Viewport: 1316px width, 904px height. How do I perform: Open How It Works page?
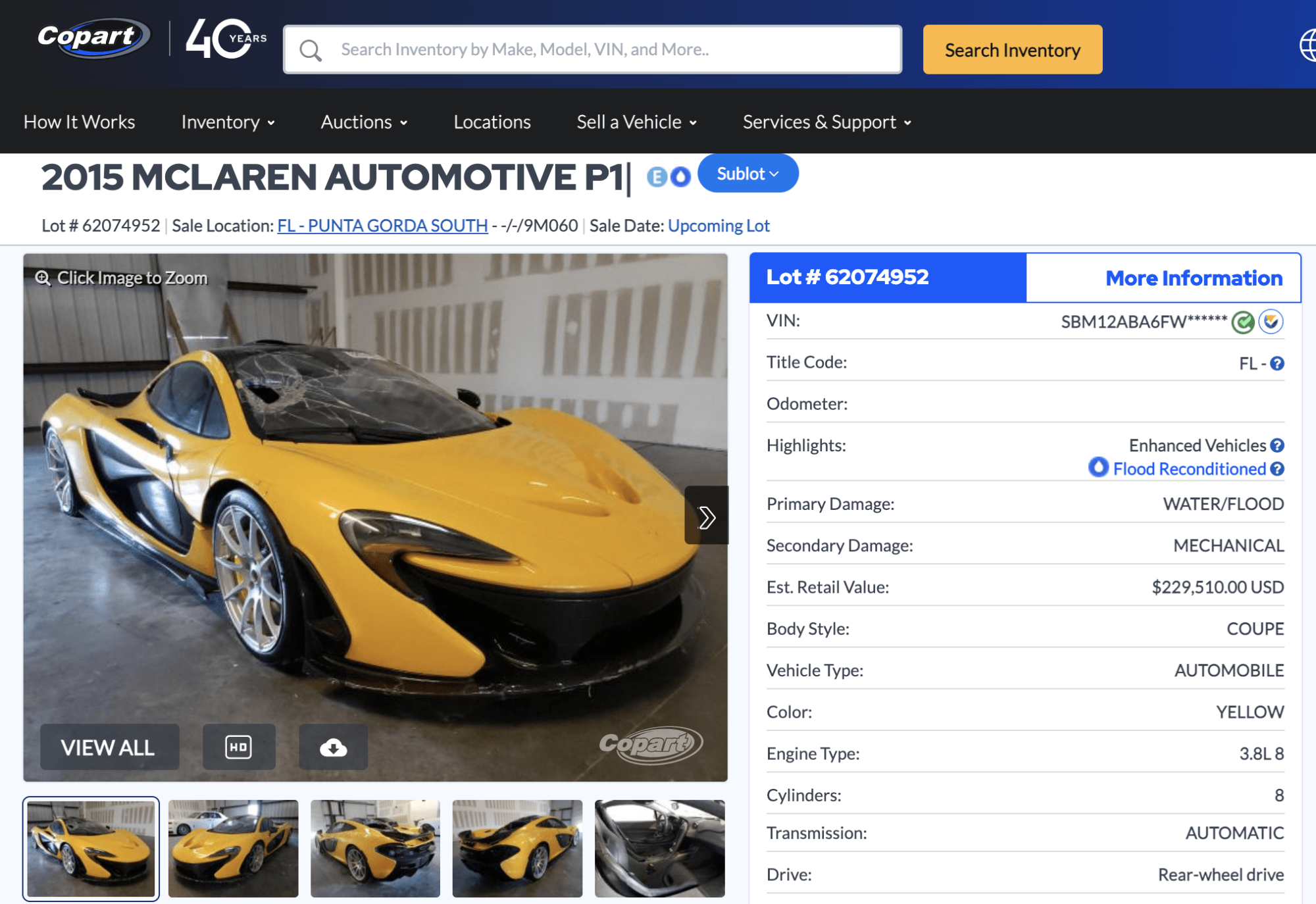tap(79, 122)
